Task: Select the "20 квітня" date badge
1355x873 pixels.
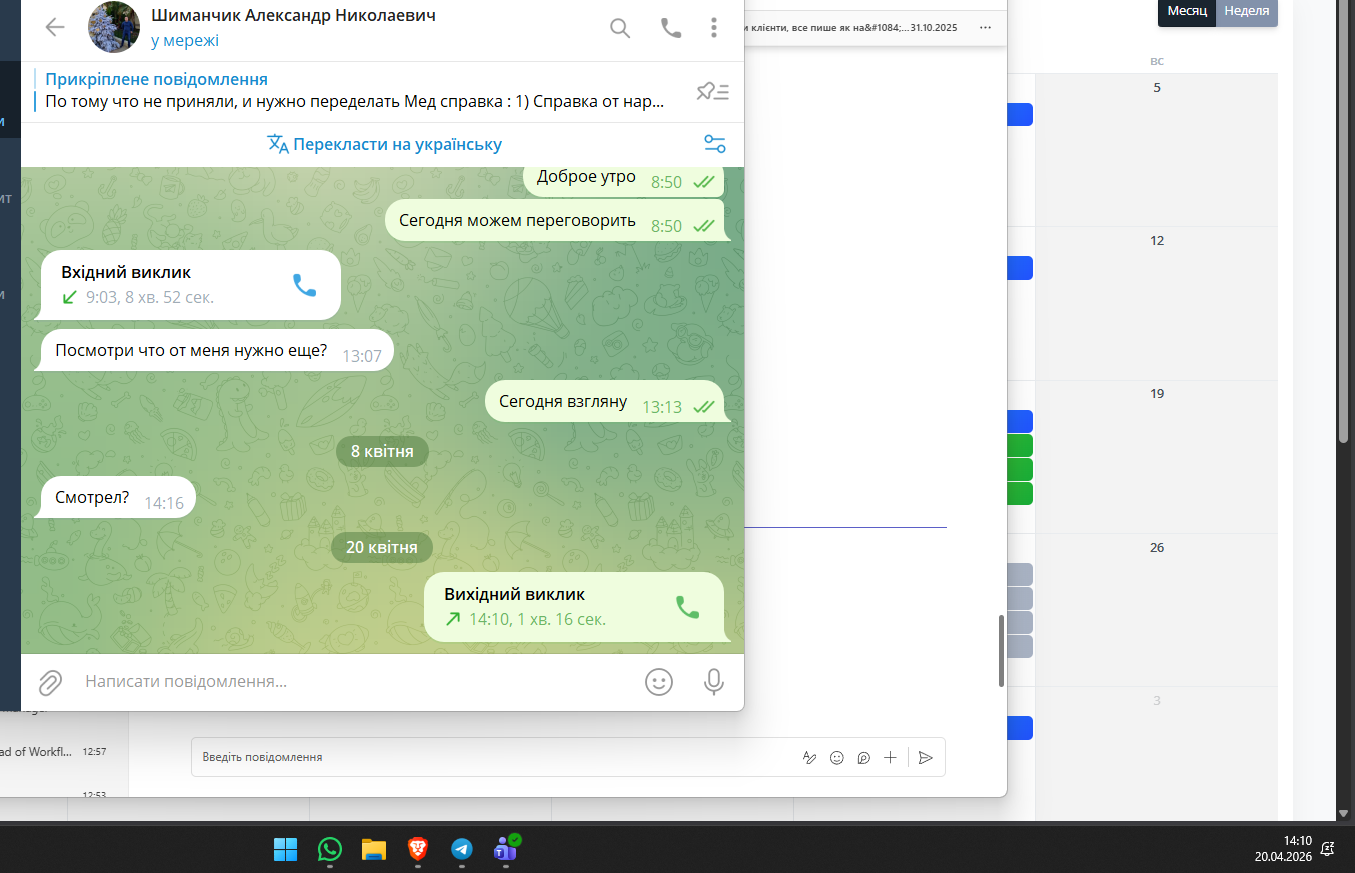Action: (382, 548)
